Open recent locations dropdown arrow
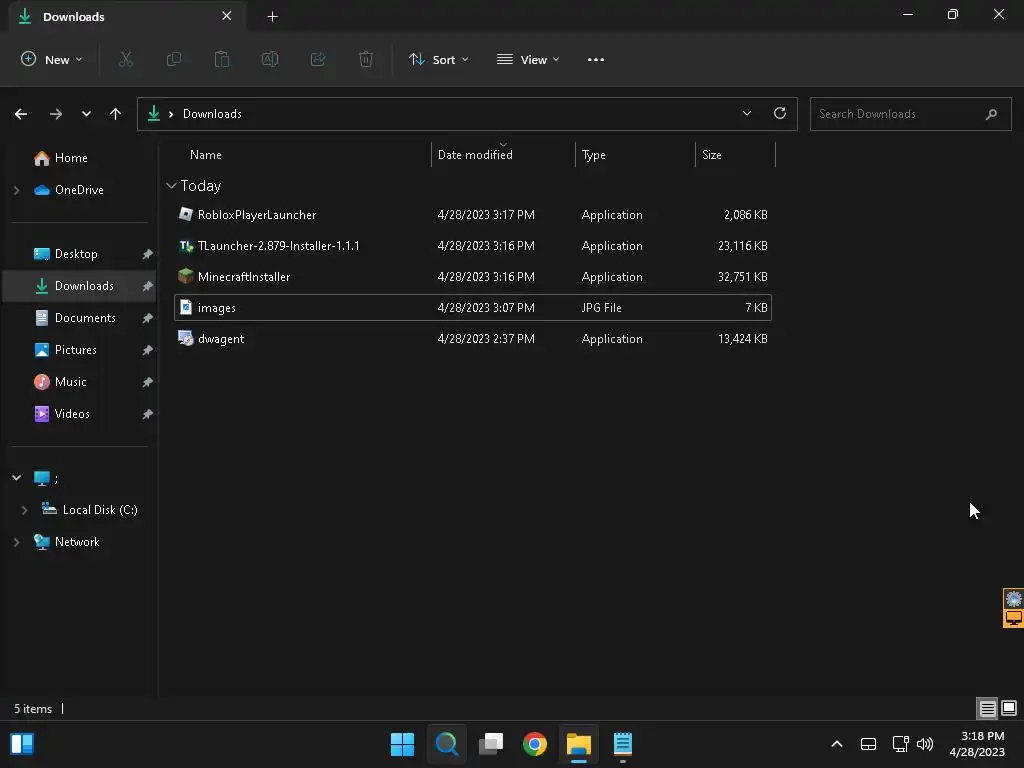The height and width of the screenshot is (768, 1024). (86, 114)
